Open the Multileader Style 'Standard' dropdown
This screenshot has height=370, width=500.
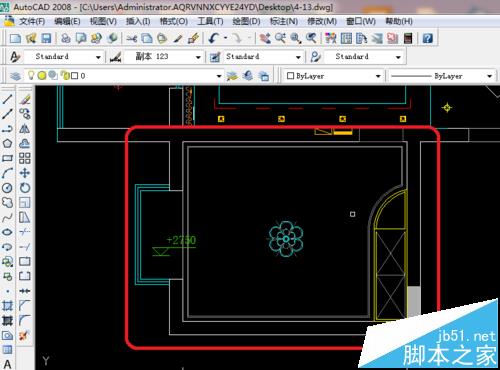pyautogui.click(x=364, y=57)
